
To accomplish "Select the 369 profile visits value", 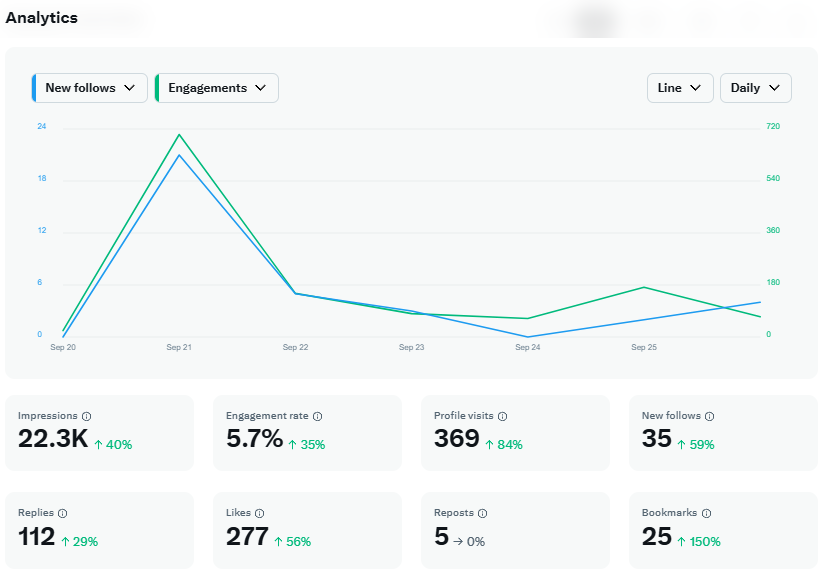I will pos(457,439).
